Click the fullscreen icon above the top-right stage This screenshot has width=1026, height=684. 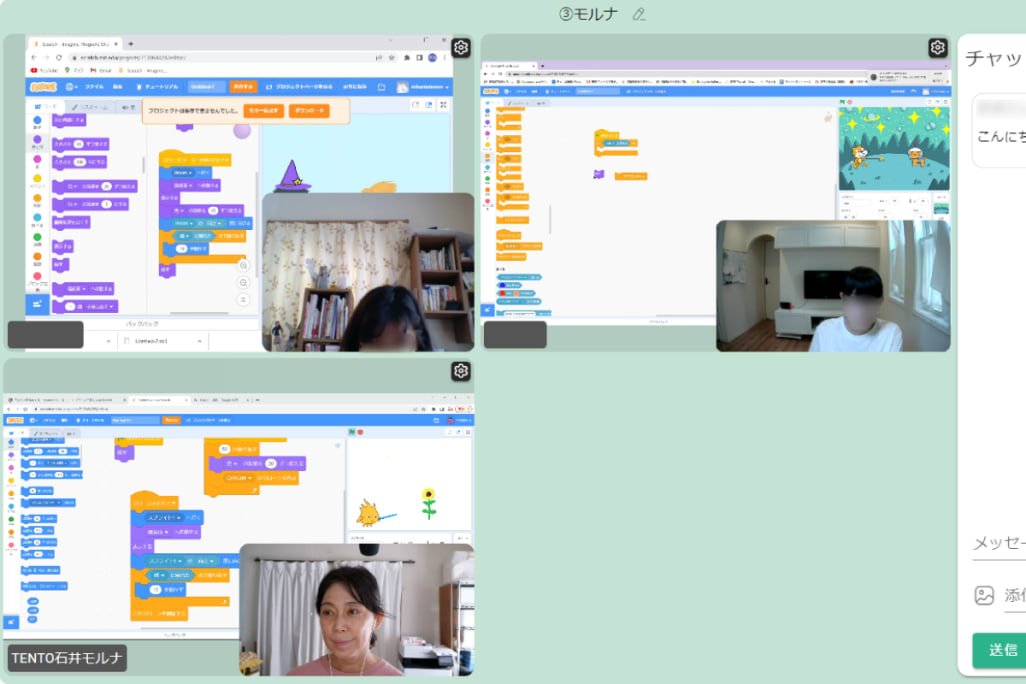[x=946, y=101]
